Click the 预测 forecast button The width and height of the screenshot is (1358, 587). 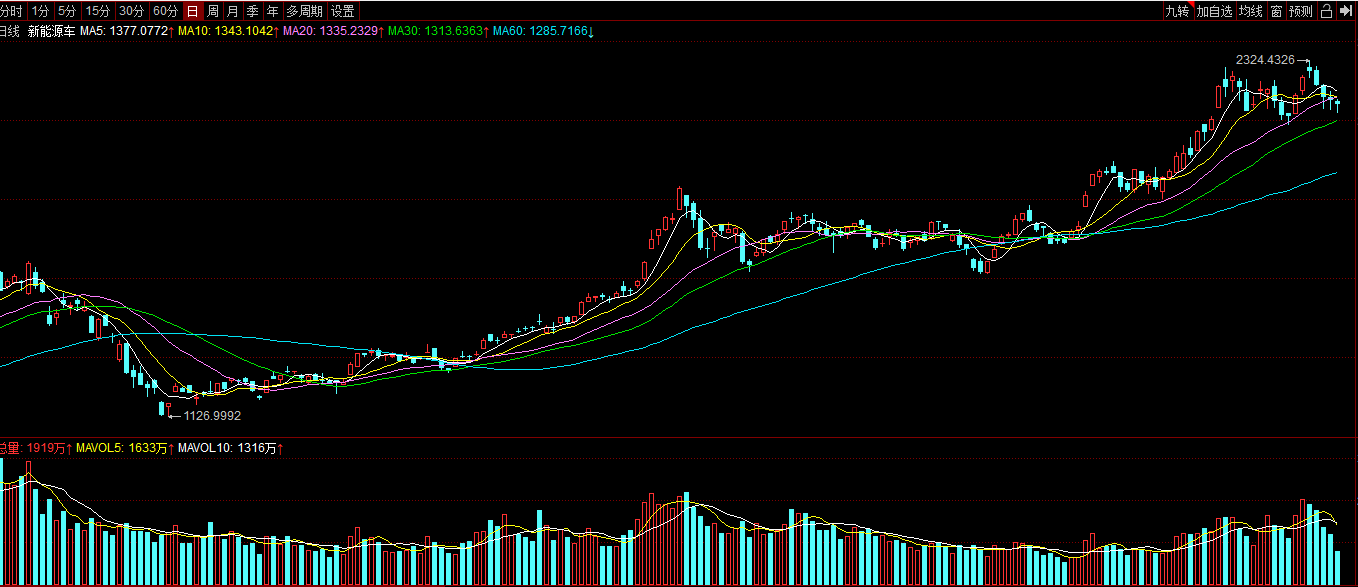pyautogui.click(x=1301, y=11)
